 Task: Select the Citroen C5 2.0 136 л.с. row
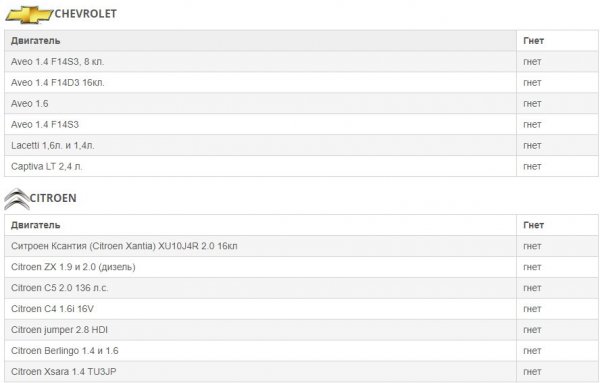[x=301, y=288]
